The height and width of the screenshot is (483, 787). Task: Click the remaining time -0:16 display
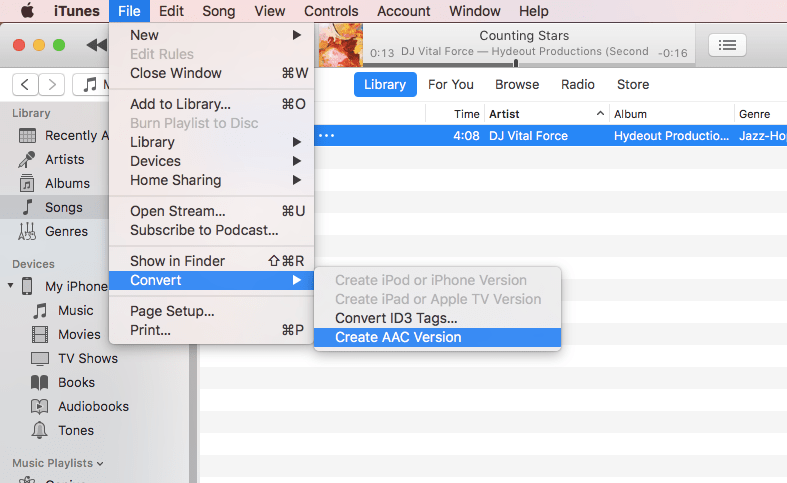coord(672,53)
